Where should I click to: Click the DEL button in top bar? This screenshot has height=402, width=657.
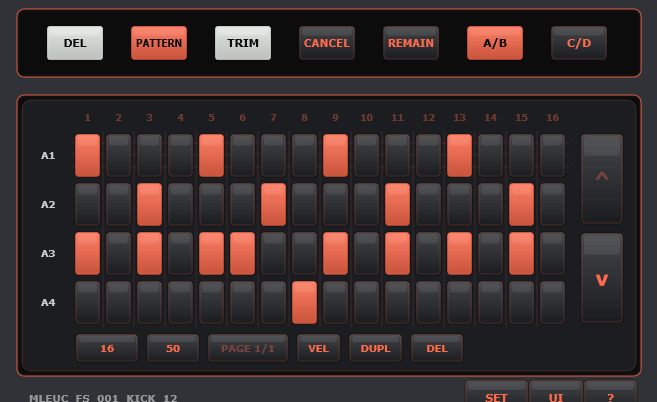tap(75, 43)
